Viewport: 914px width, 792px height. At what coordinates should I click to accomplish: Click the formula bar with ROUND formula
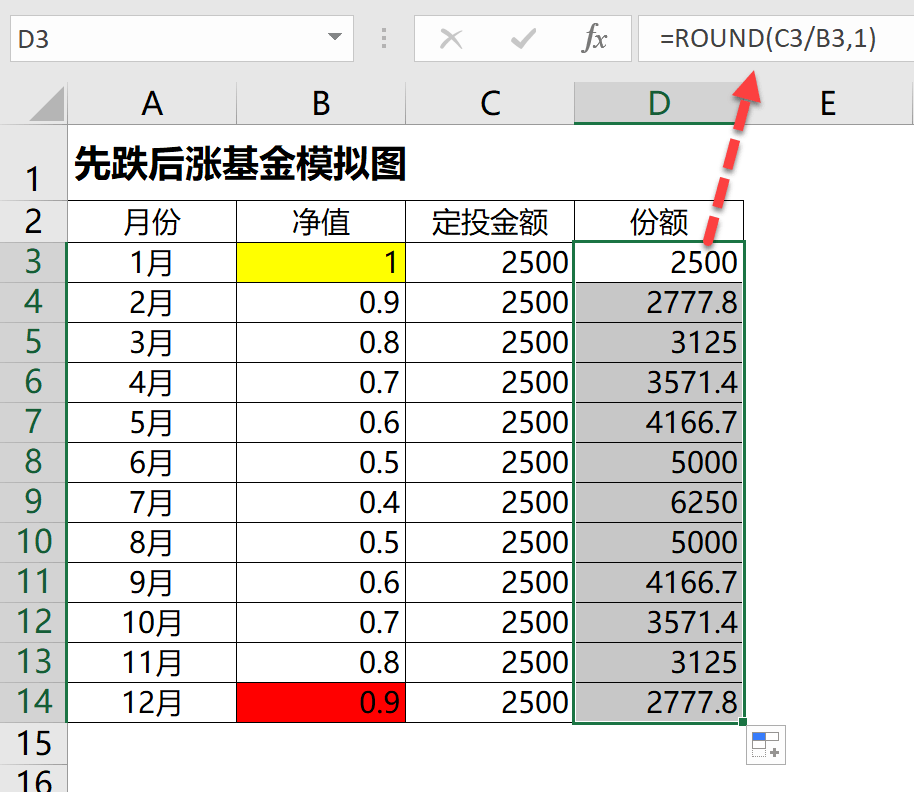tap(776, 38)
